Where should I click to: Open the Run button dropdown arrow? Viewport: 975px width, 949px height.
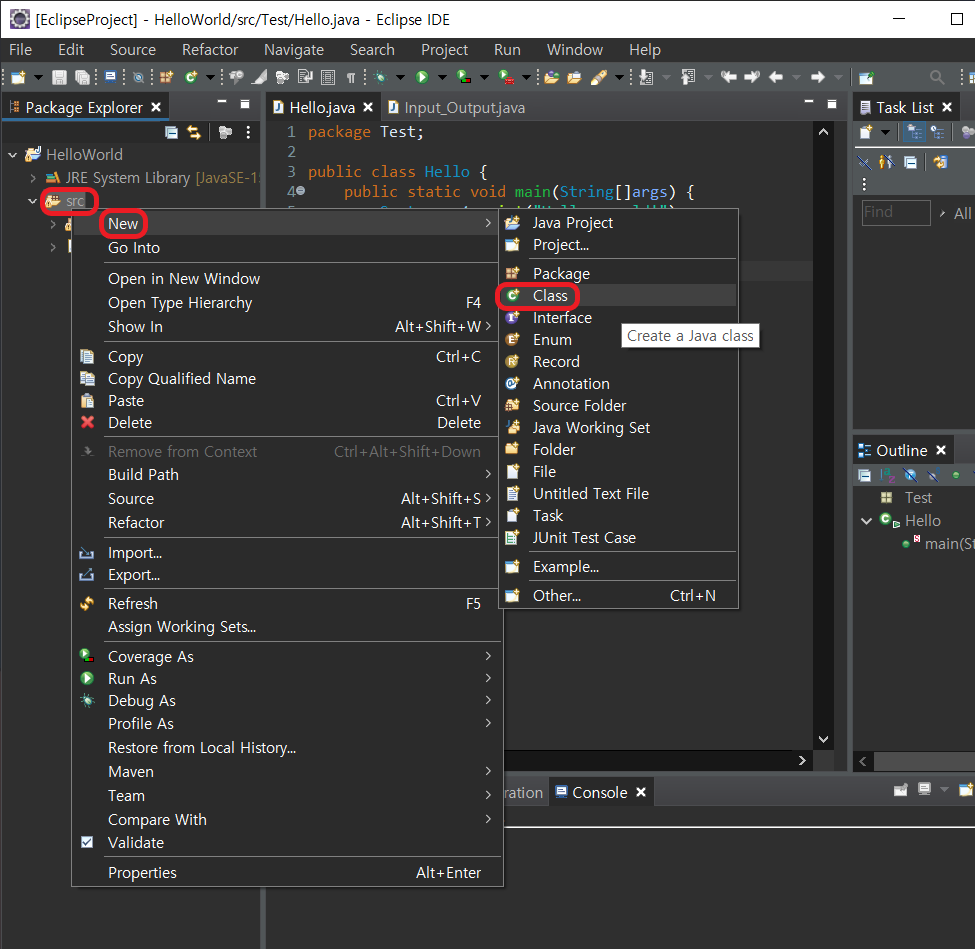click(x=442, y=78)
